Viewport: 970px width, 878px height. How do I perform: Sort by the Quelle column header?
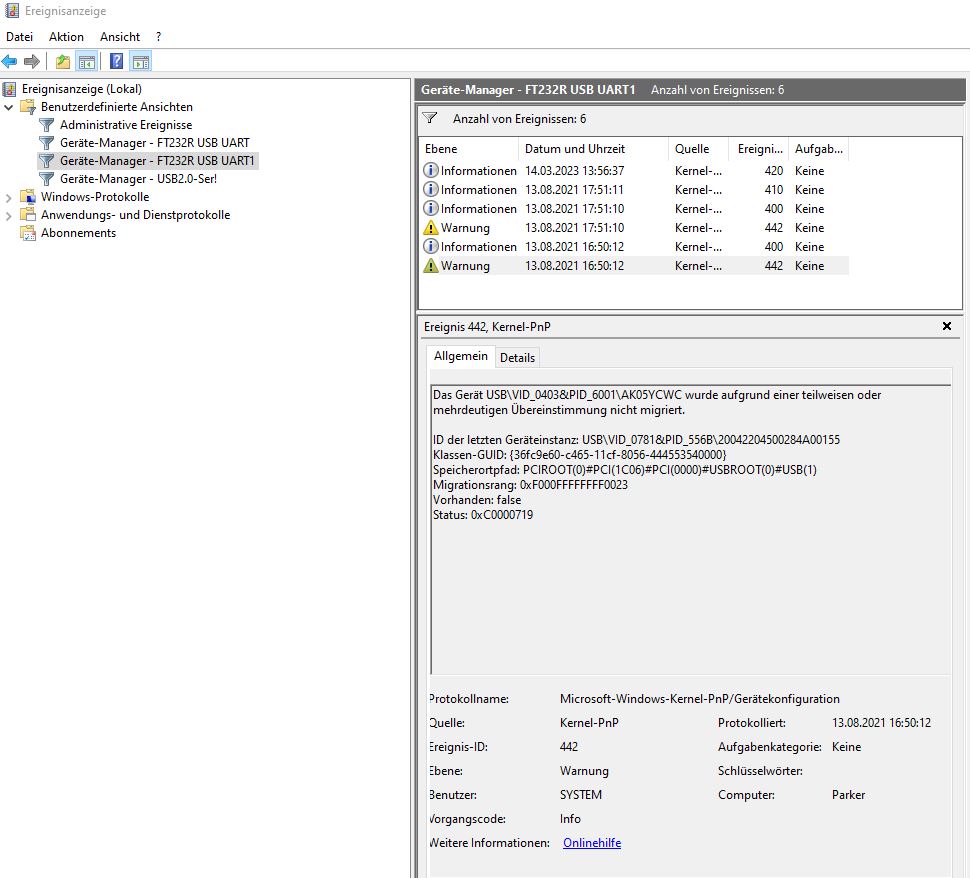tap(698, 148)
